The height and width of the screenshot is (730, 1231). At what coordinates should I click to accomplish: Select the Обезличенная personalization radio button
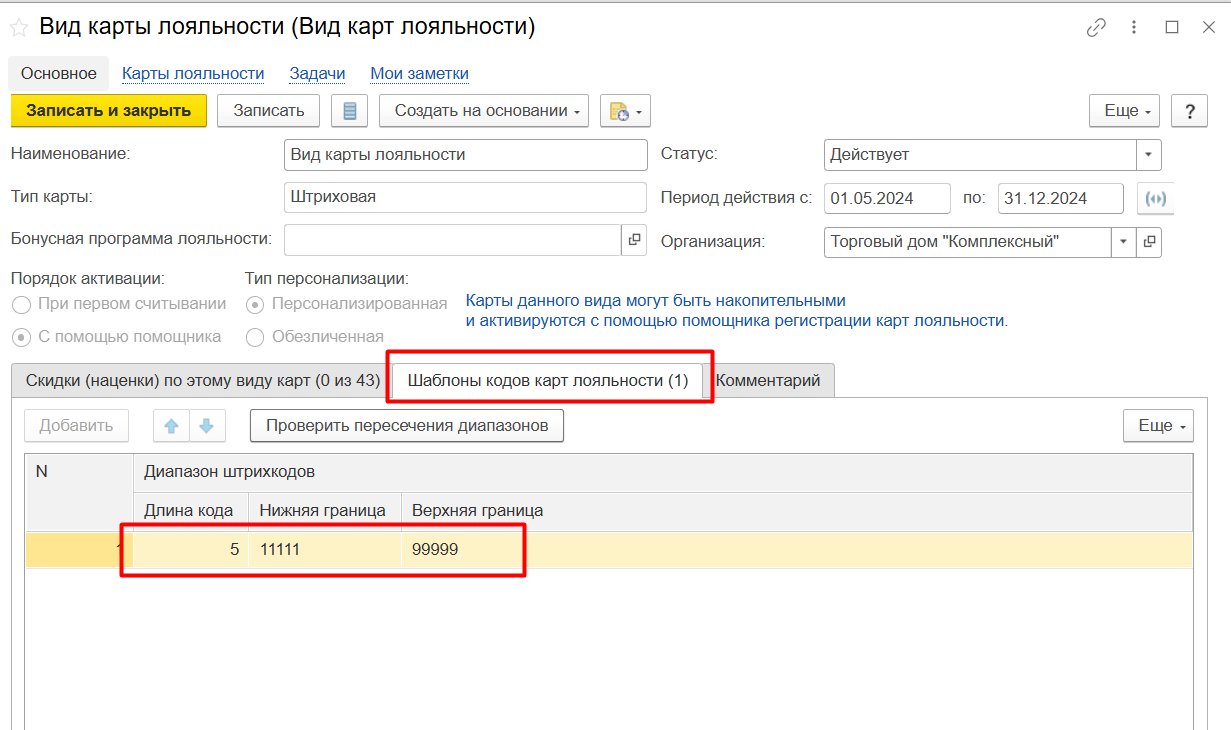[255, 337]
